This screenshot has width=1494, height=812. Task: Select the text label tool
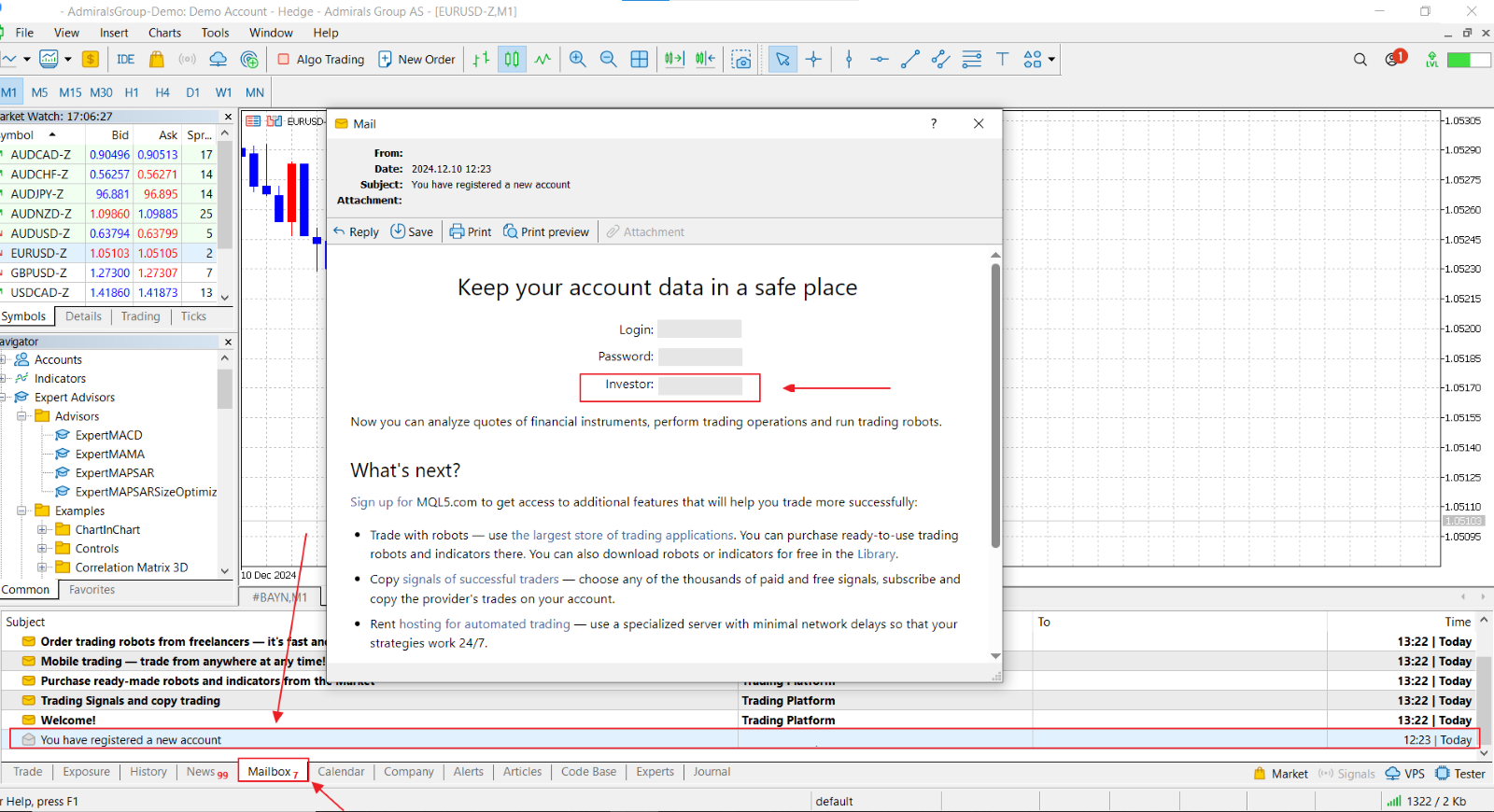click(1002, 59)
